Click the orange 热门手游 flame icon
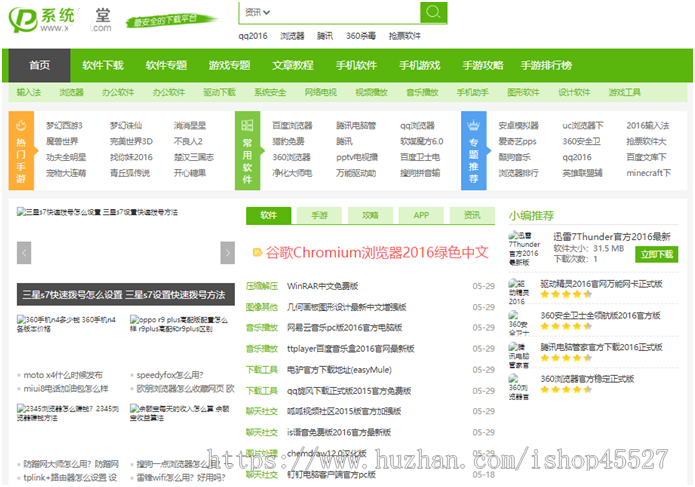Image resolution: width=695 pixels, height=487 pixels. (x=21, y=125)
